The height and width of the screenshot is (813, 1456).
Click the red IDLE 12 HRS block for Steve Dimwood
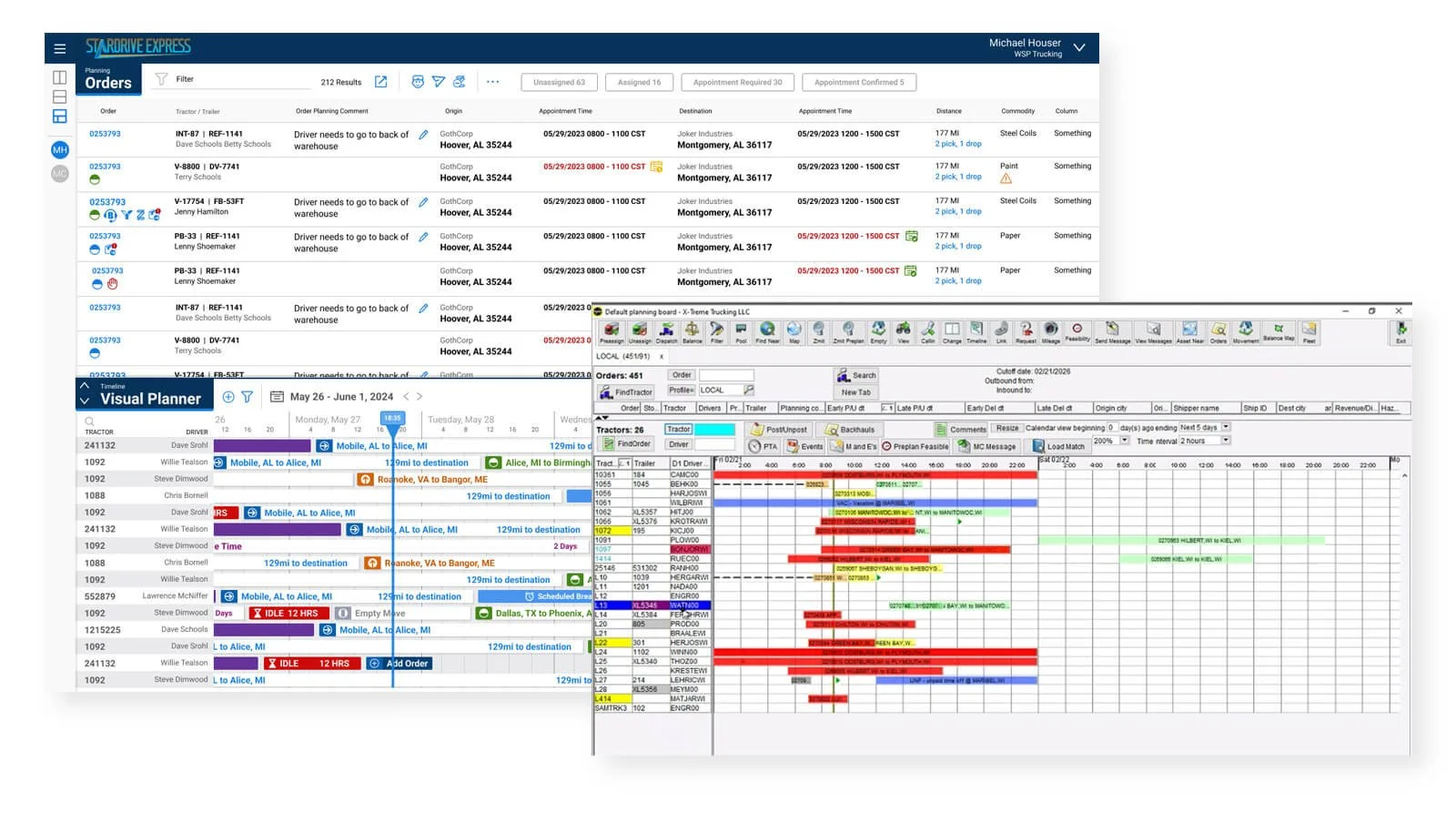[x=291, y=613]
